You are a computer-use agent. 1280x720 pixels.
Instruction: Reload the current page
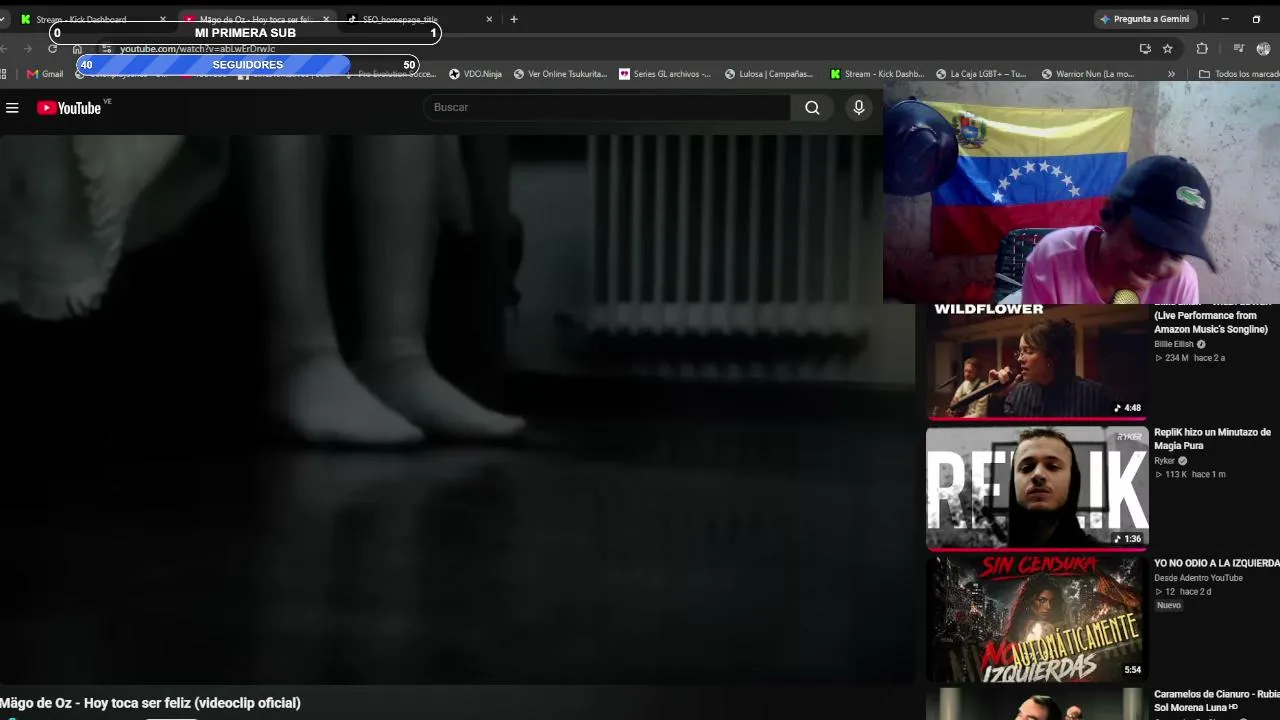(x=52, y=48)
